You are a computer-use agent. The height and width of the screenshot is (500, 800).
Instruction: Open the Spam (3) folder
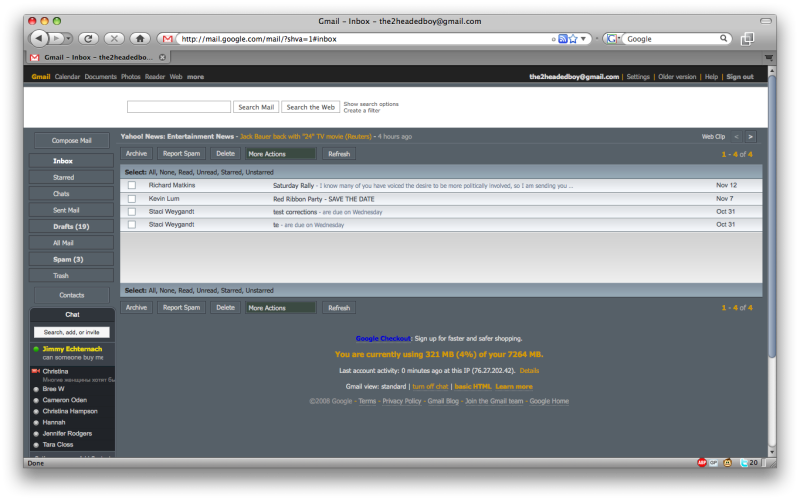[x=71, y=259]
